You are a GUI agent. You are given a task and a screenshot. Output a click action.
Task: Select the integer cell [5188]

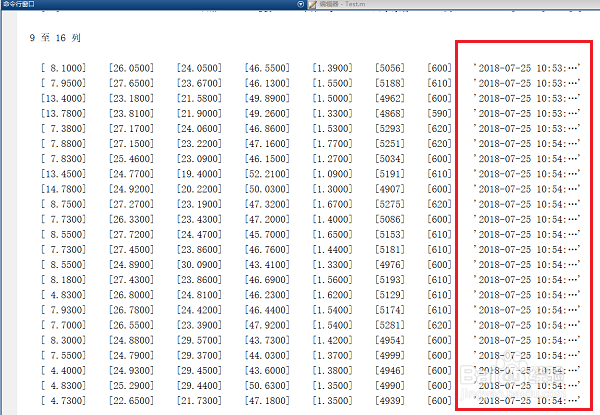[x=390, y=83]
